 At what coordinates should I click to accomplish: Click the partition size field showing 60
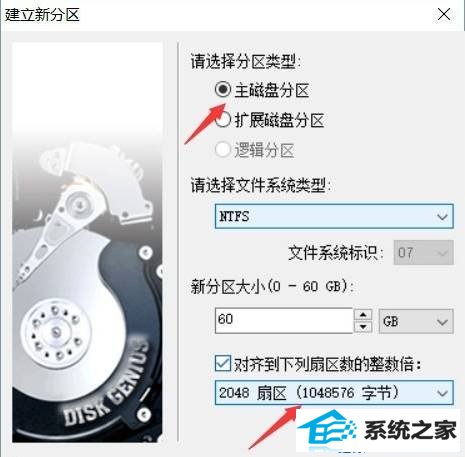pyautogui.click(x=284, y=321)
